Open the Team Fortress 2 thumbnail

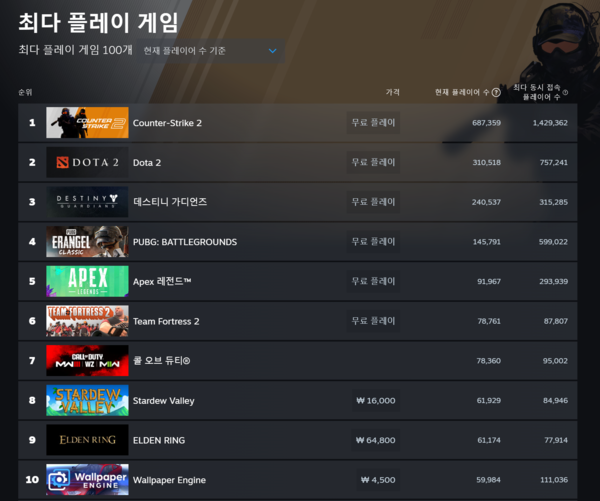87,321
